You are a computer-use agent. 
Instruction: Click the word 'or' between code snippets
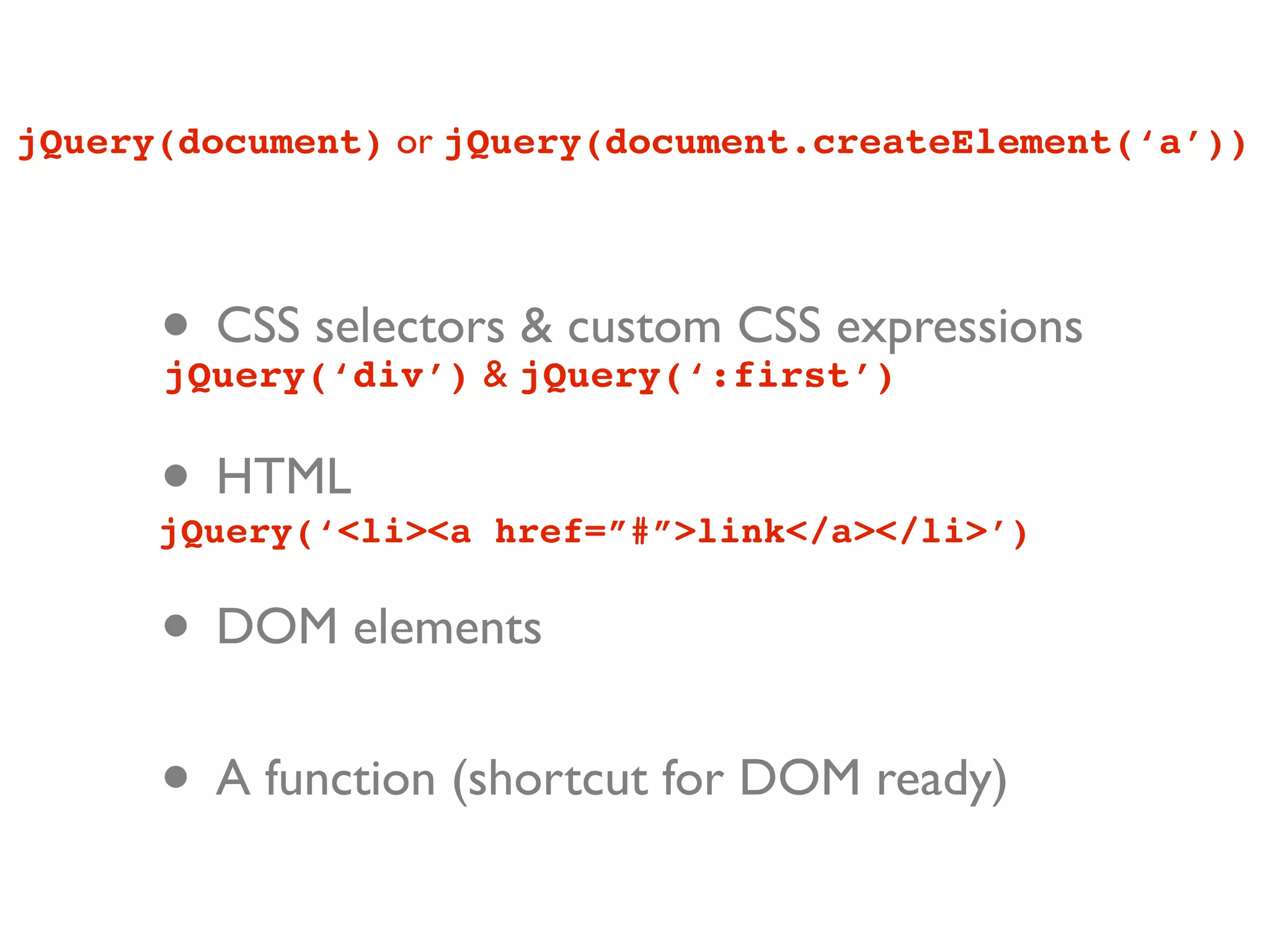pos(414,143)
